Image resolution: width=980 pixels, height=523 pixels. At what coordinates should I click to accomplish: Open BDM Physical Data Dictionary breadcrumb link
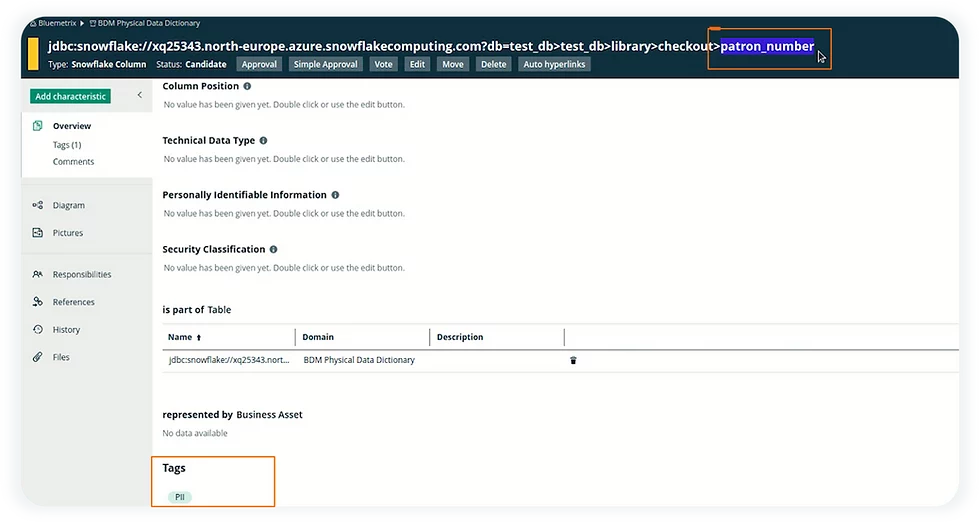[149, 23]
